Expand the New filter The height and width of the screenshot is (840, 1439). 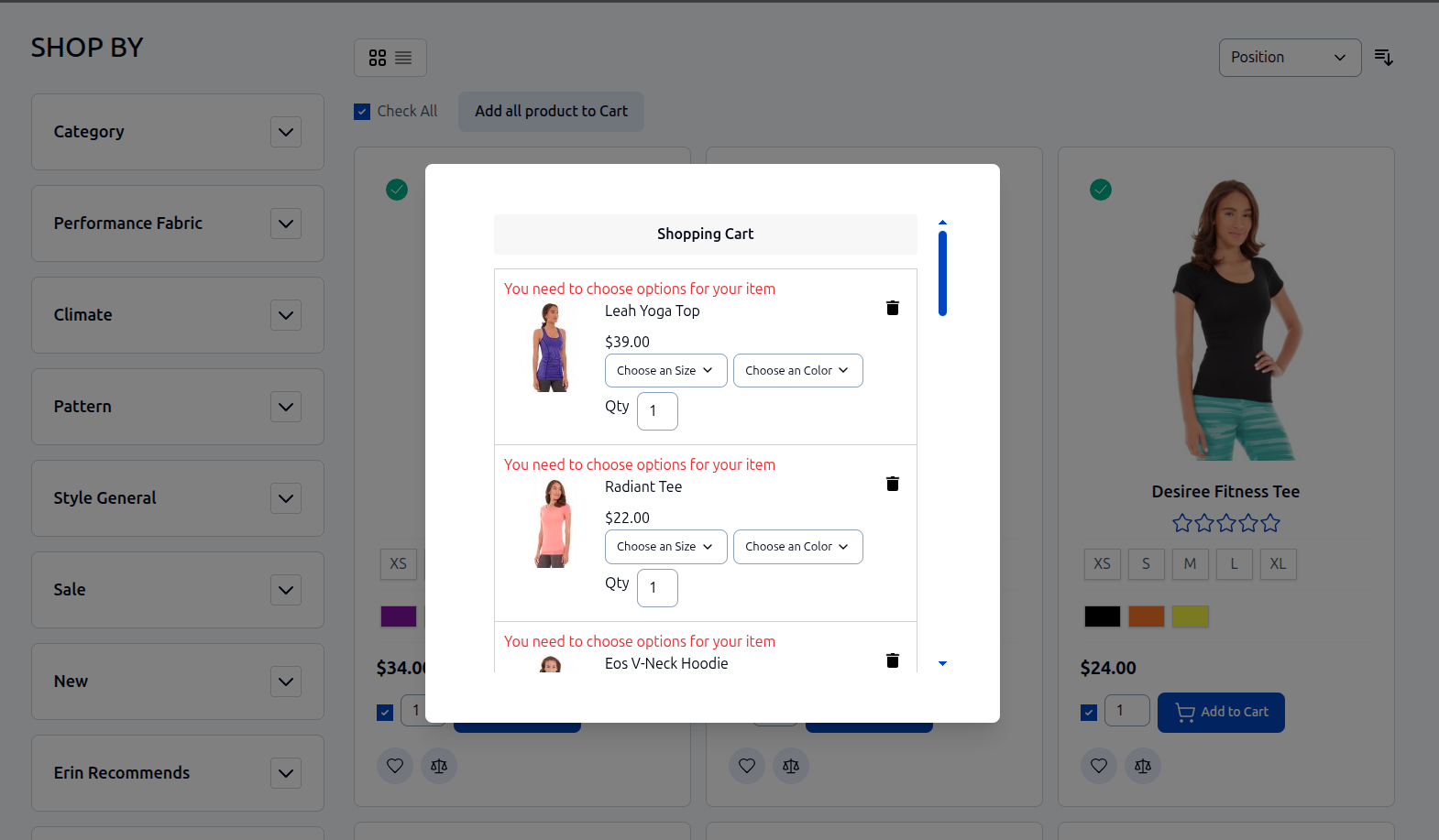[x=286, y=682]
